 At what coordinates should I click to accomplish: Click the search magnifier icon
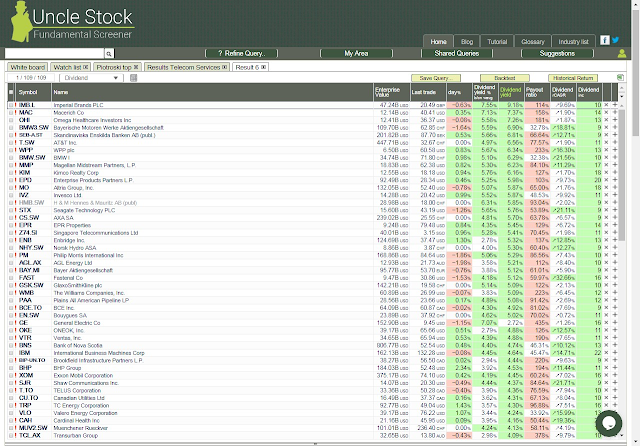[109, 53]
